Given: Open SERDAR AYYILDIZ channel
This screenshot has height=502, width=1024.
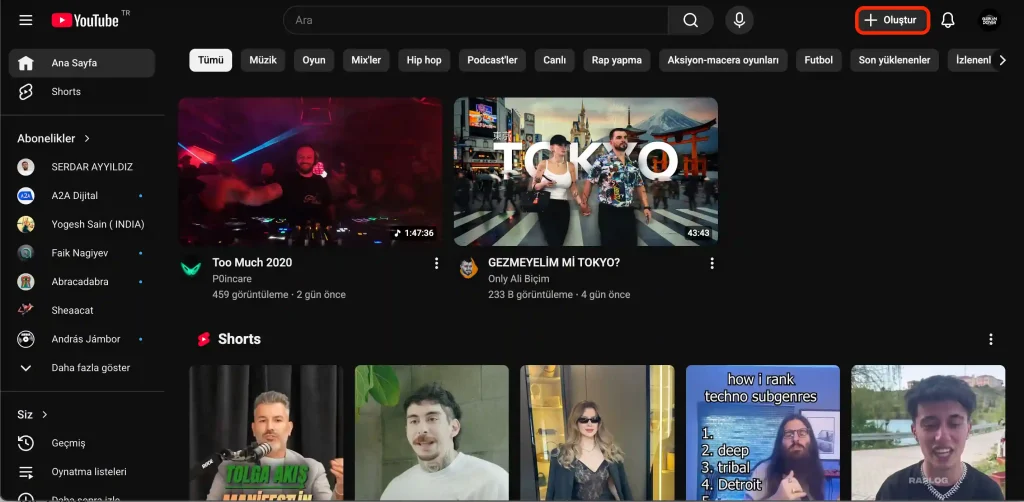Looking at the screenshot, I should [x=82, y=167].
